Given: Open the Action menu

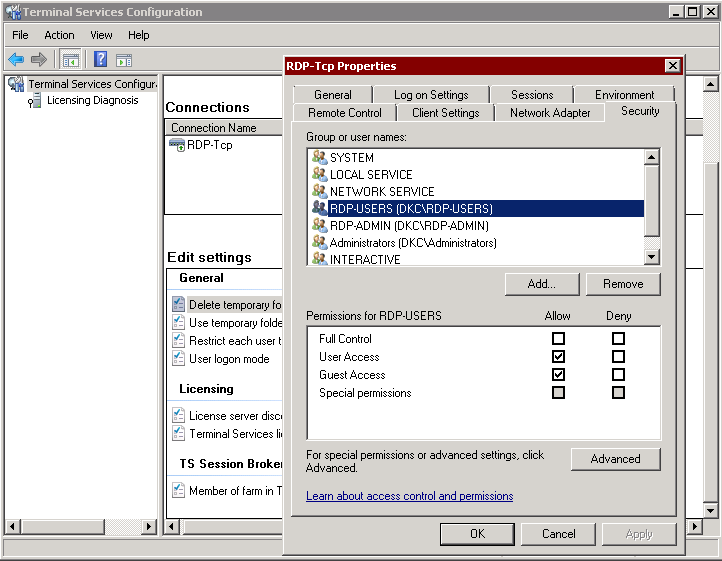Looking at the screenshot, I should (59, 35).
